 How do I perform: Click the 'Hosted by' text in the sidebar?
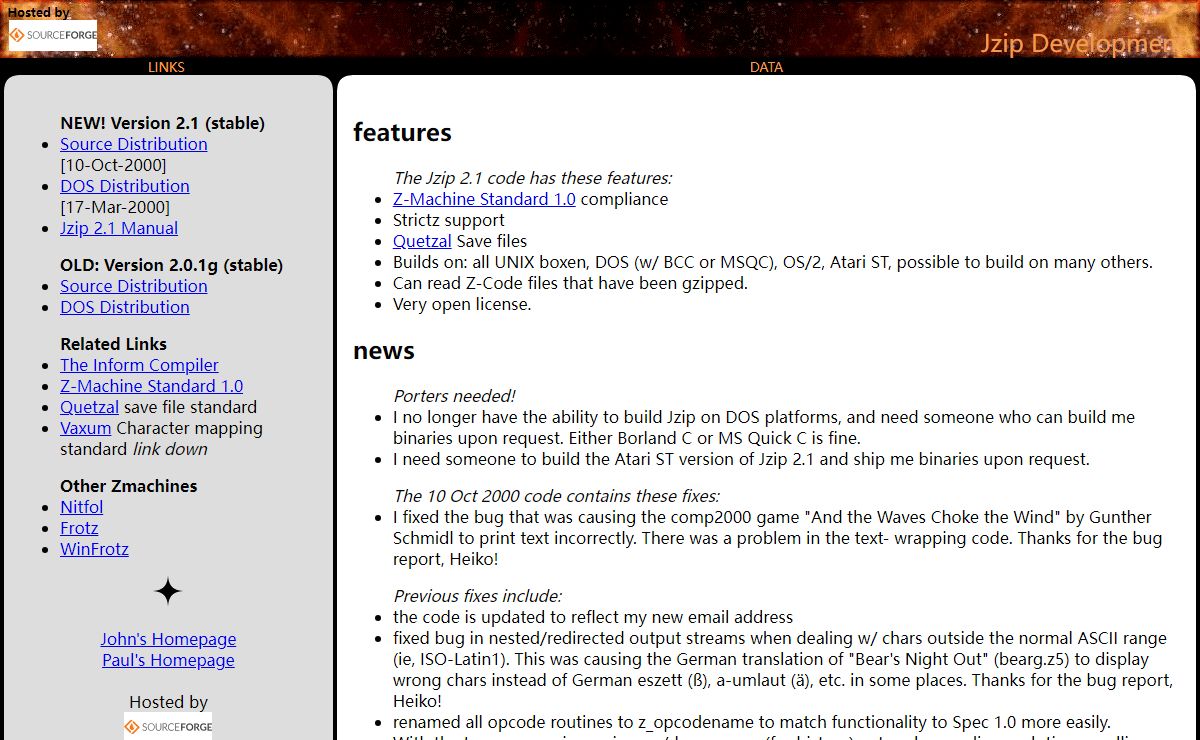tap(168, 702)
